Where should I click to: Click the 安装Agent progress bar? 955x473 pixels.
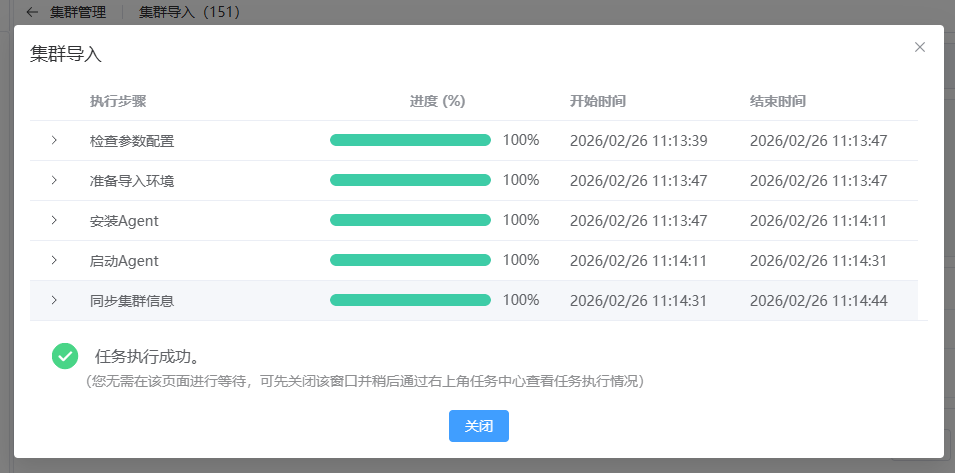(410, 220)
